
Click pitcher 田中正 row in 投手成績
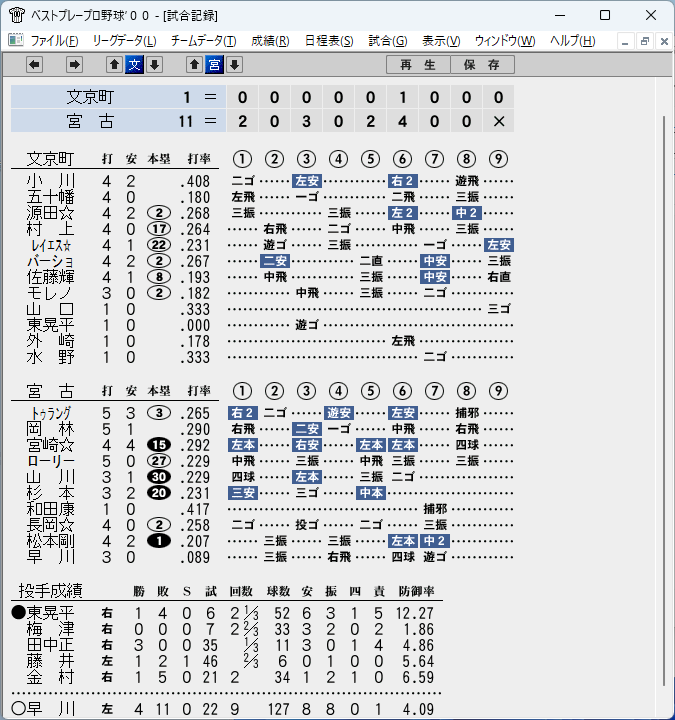(x=227, y=645)
